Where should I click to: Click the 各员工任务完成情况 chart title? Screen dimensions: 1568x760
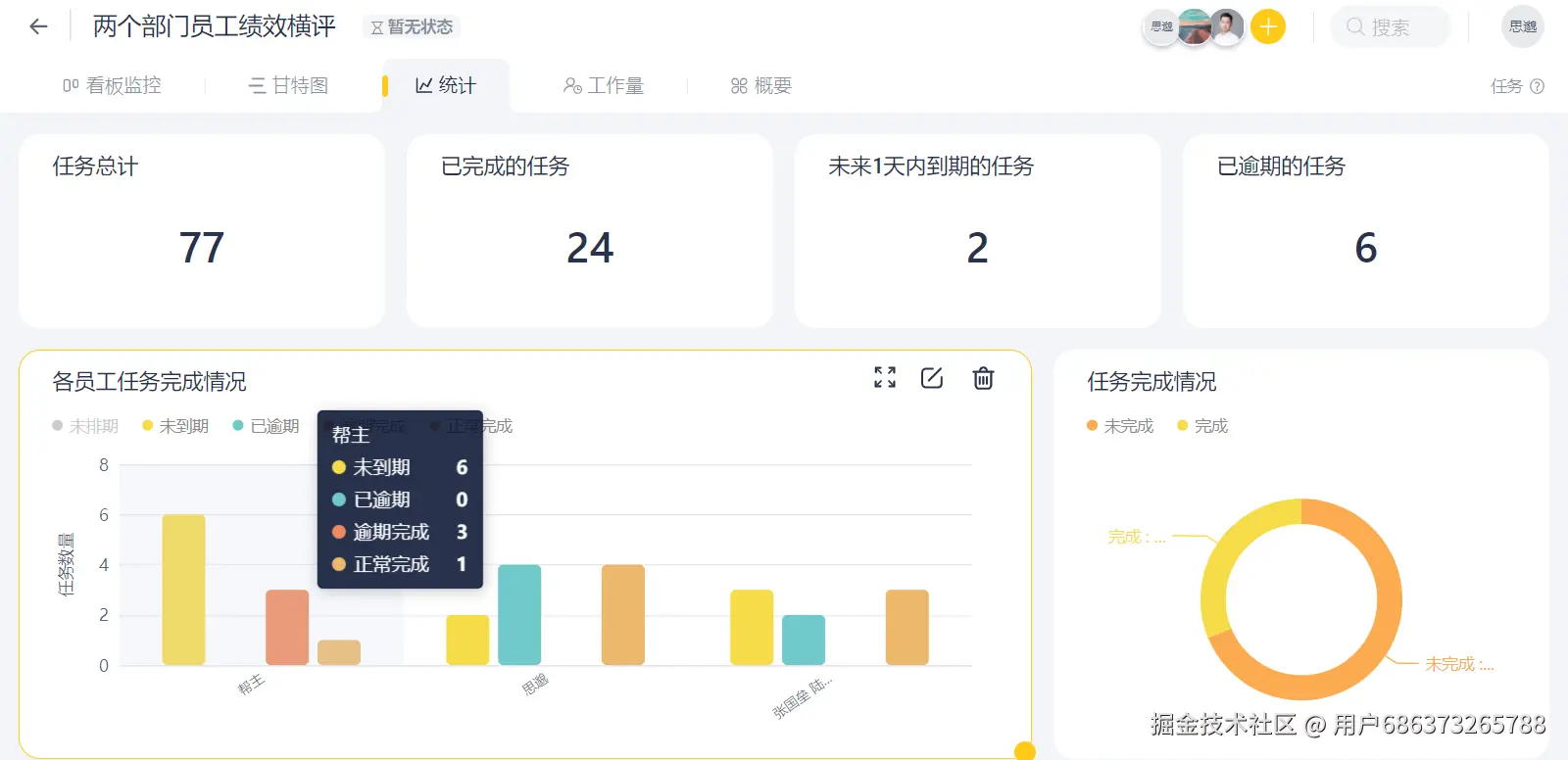[x=149, y=381]
